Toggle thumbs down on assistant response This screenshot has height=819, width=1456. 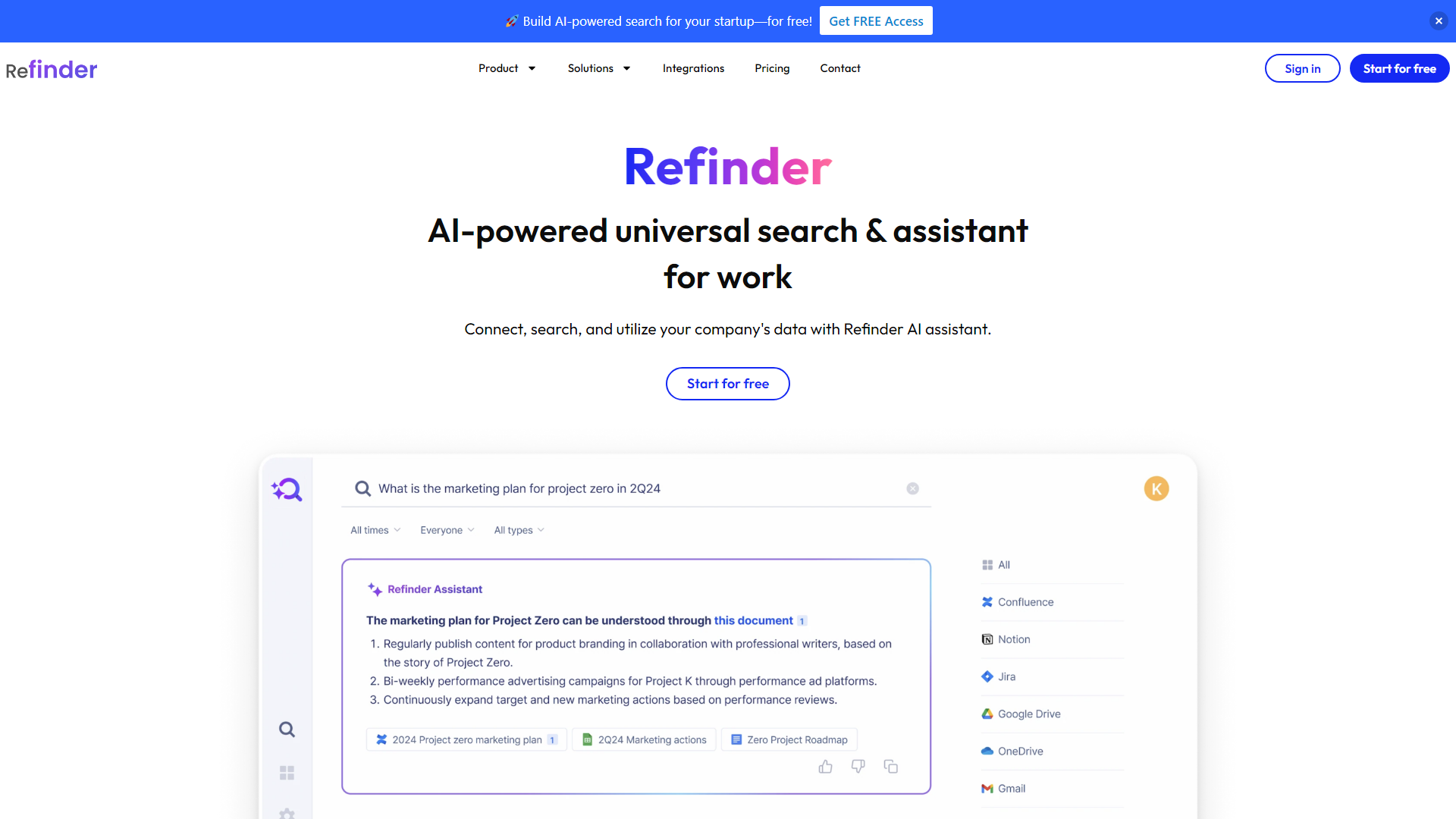pyautogui.click(x=858, y=766)
